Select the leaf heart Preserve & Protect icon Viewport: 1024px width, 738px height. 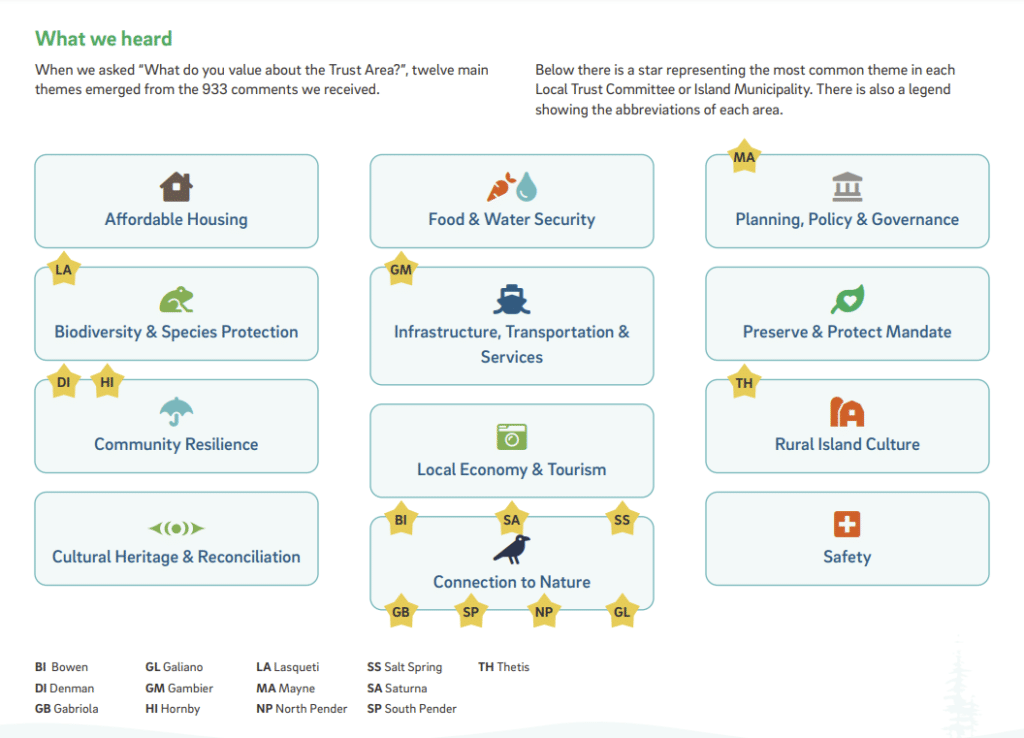[847, 299]
